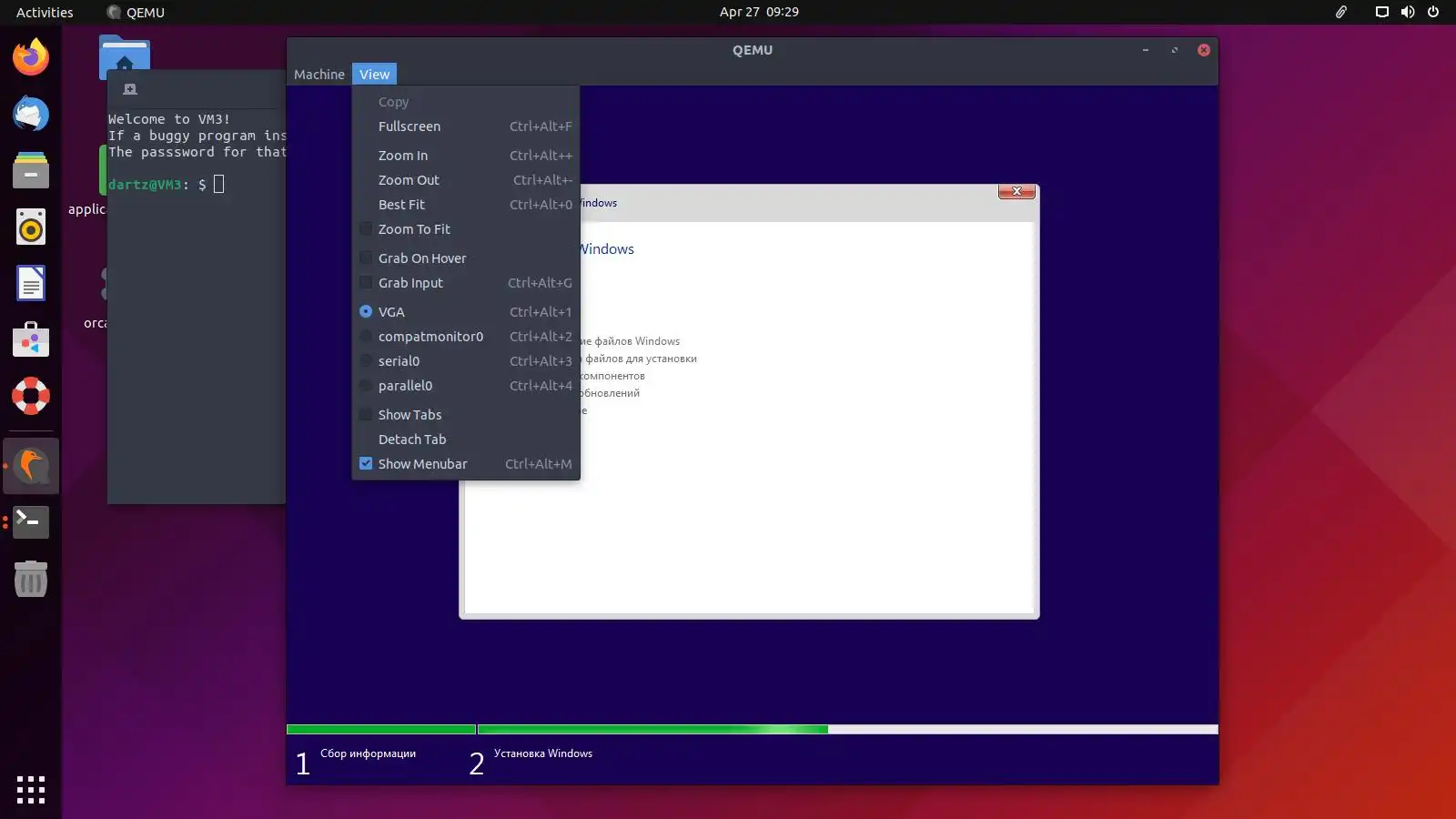
Task: Launch Thunderbird mail from the dock
Action: coord(31,114)
